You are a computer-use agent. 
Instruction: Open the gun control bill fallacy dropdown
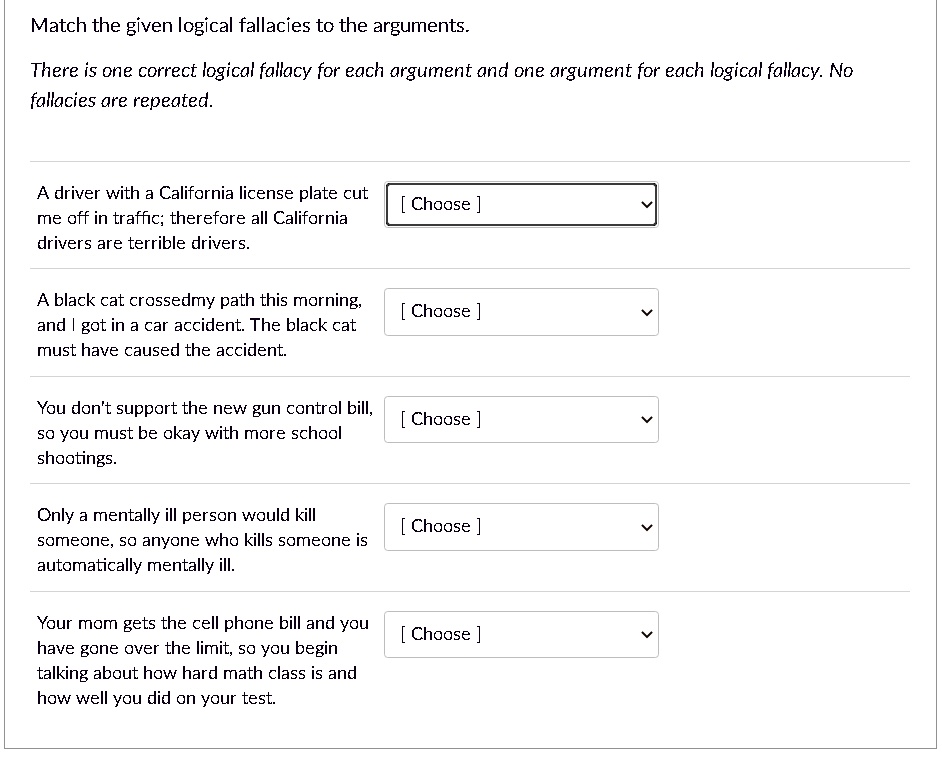point(520,419)
